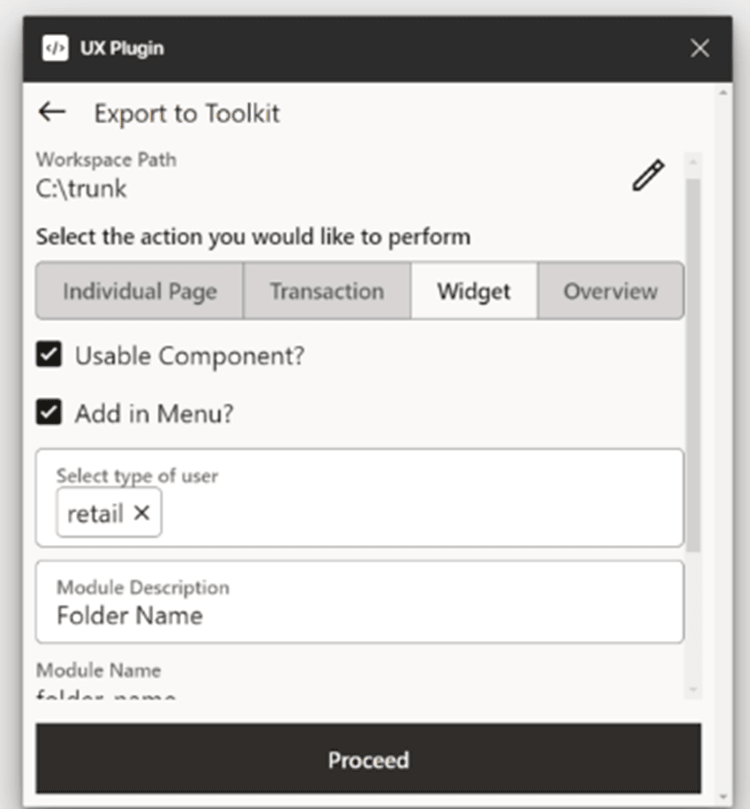Click the scroll up arrow at top right
The width and height of the screenshot is (750, 809).
tap(722, 93)
